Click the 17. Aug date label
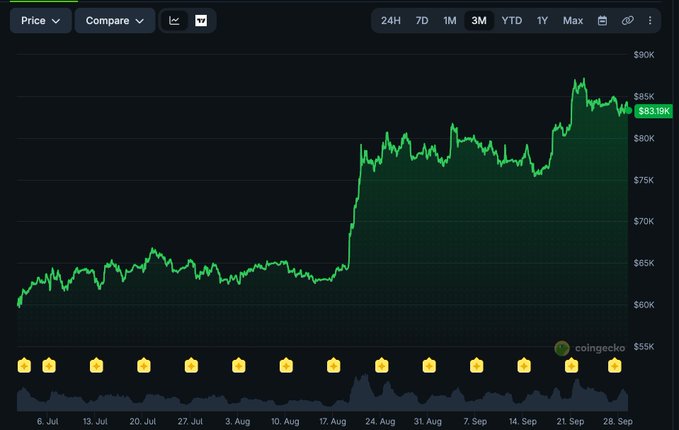The width and height of the screenshot is (679, 430). point(333,421)
